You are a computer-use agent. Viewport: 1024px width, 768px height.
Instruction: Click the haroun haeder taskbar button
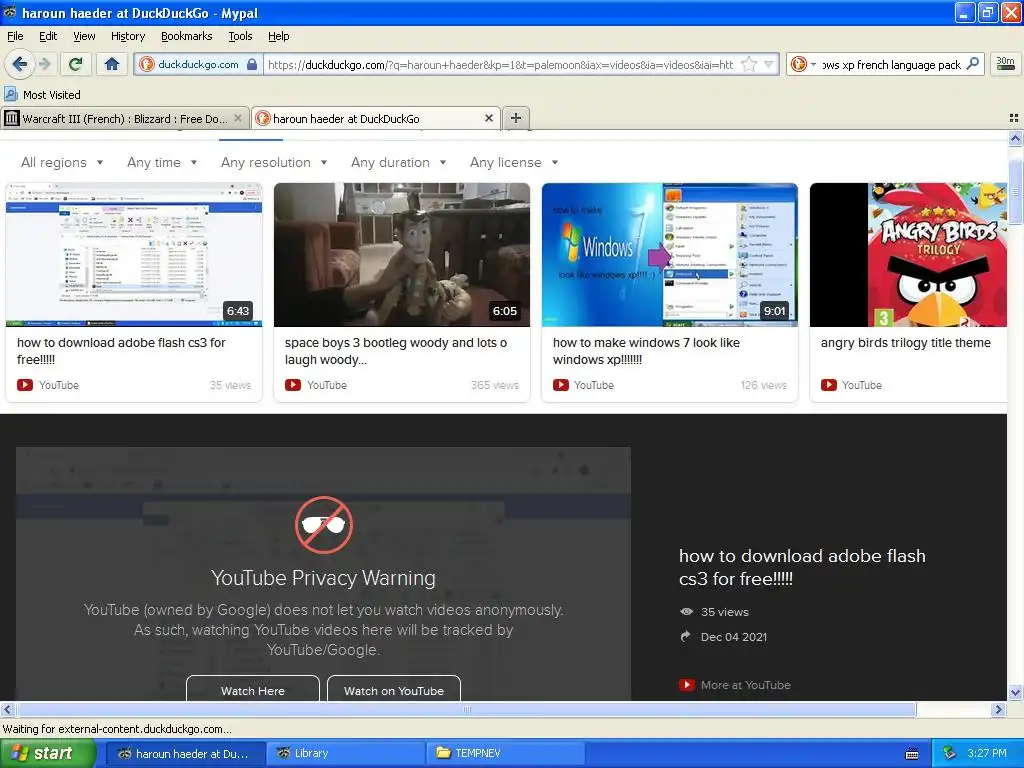click(x=185, y=753)
